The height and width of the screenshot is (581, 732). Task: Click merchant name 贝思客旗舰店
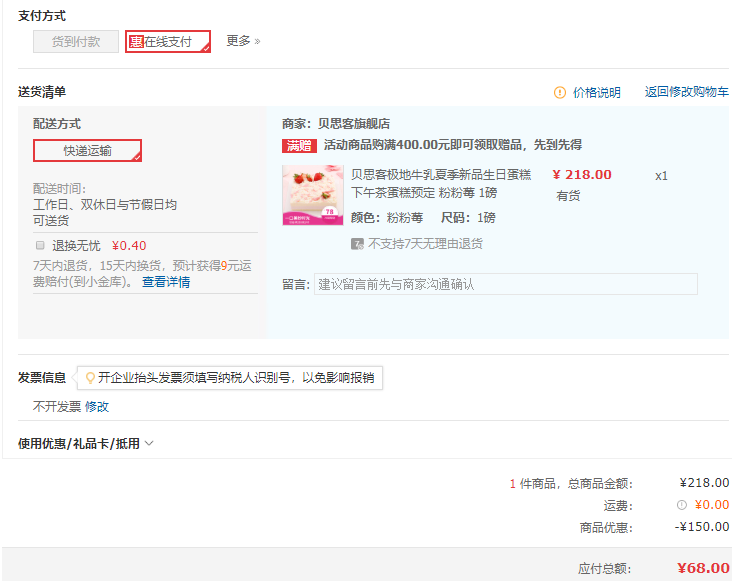click(x=354, y=124)
